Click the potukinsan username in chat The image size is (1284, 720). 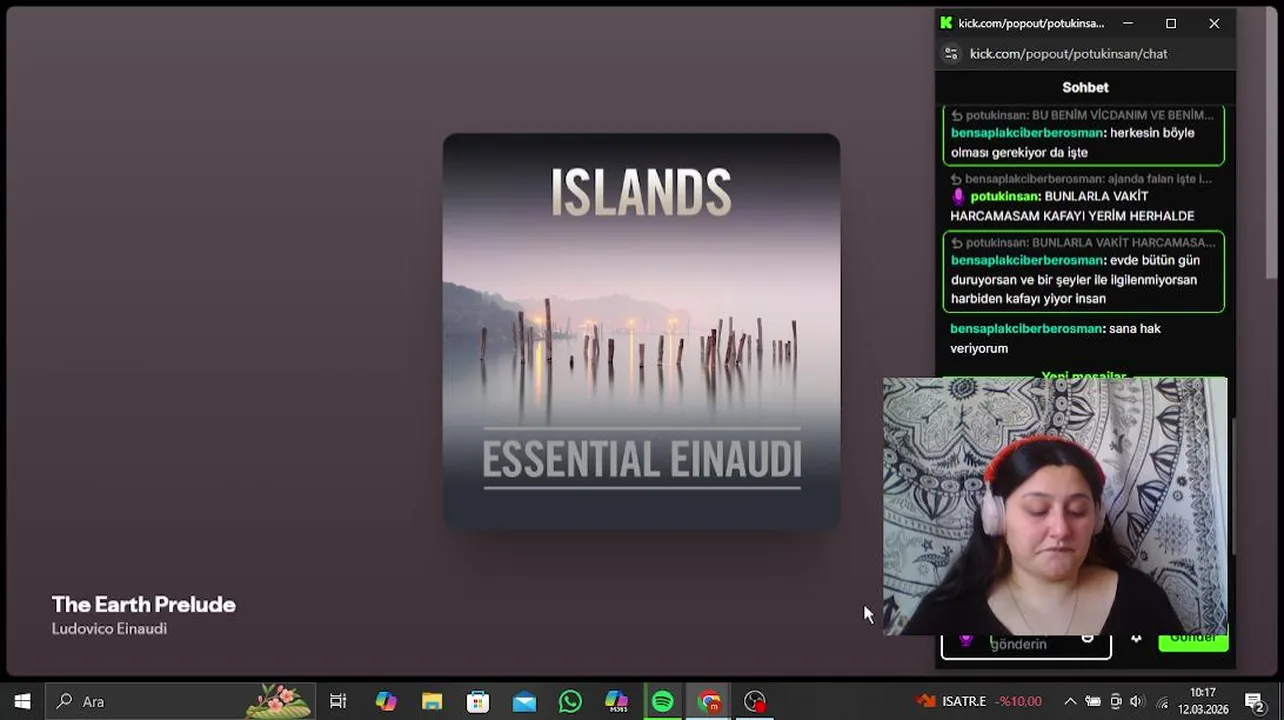1005,197
